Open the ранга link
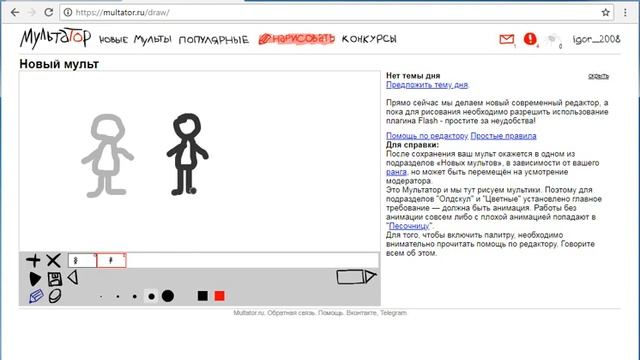 [396, 172]
